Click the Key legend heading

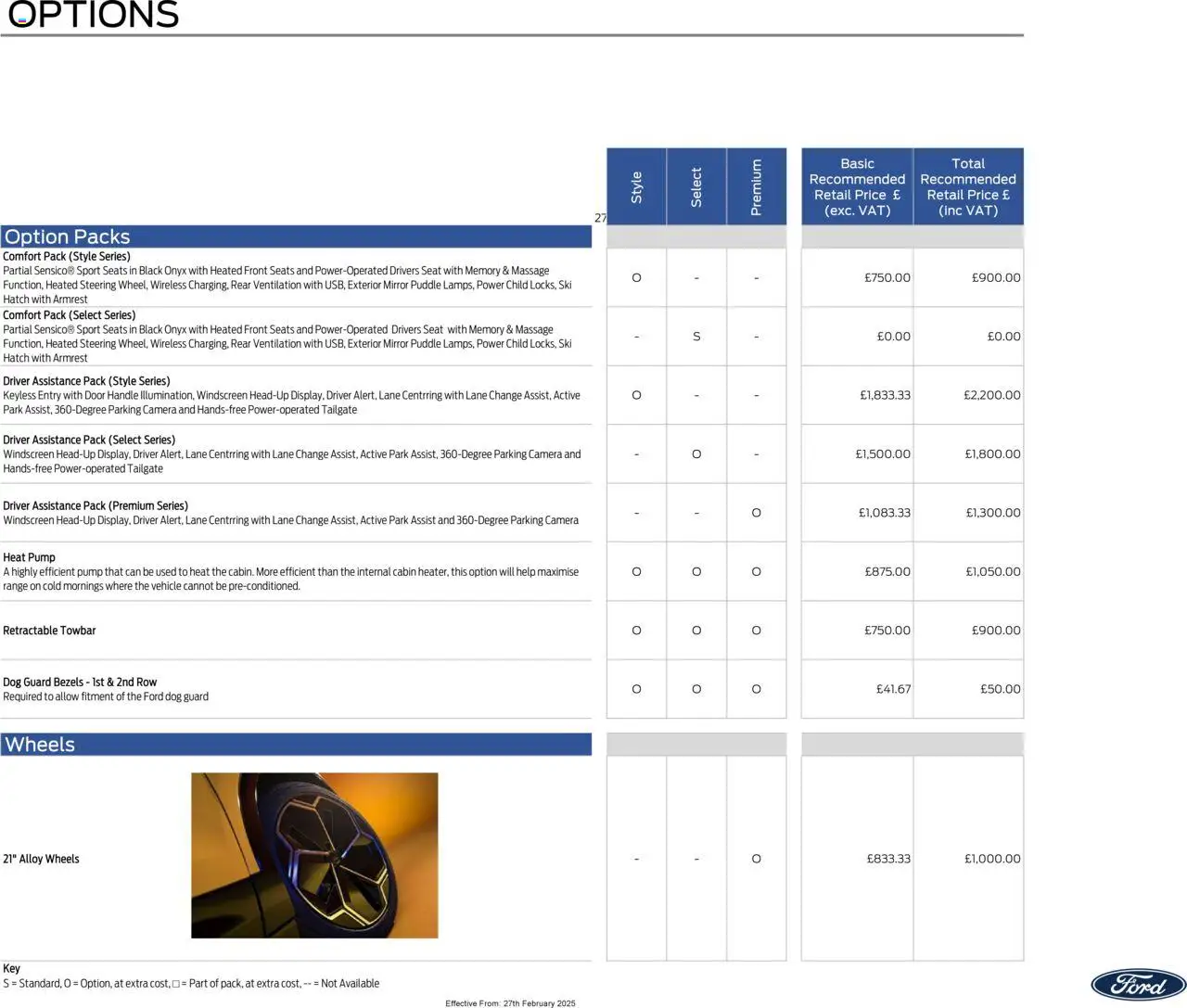tap(11, 968)
